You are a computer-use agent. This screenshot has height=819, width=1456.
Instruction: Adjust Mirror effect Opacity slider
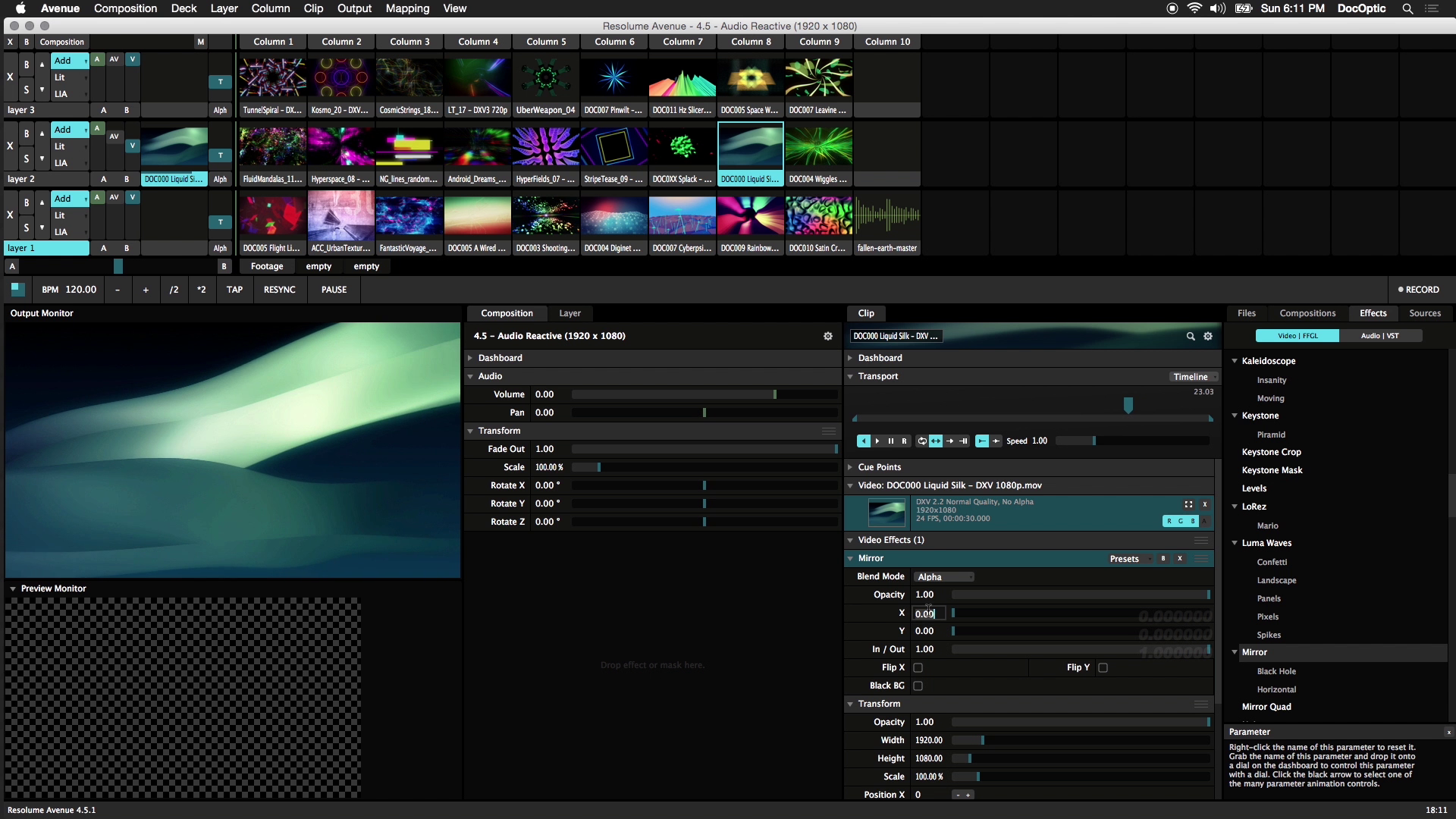click(1081, 595)
